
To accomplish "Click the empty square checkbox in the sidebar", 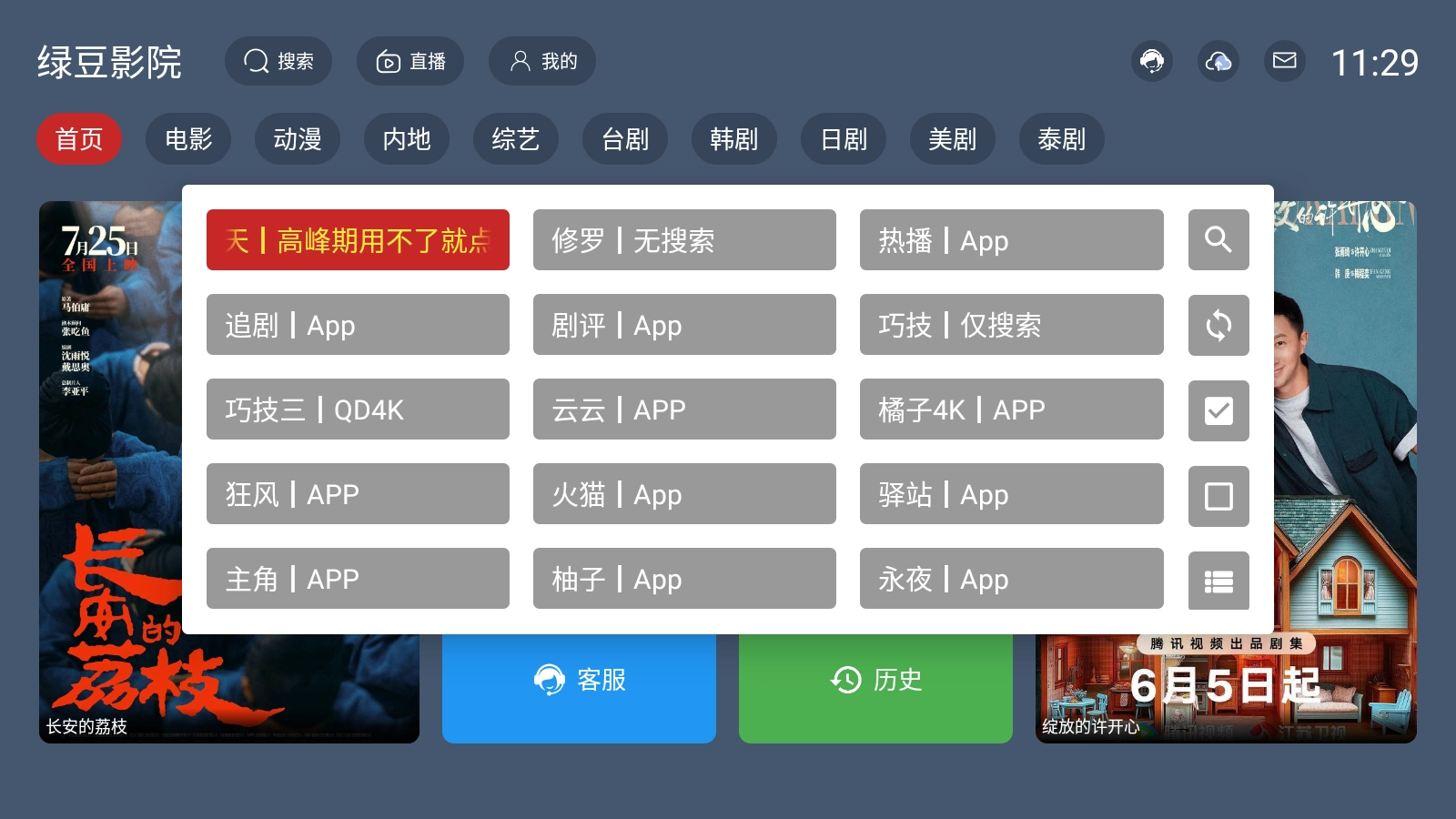I will tap(1218, 494).
